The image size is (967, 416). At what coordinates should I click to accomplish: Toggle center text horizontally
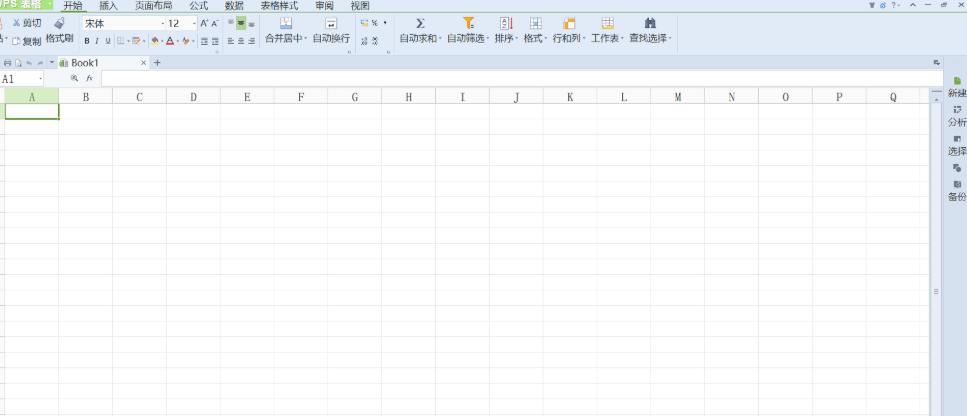[241, 41]
